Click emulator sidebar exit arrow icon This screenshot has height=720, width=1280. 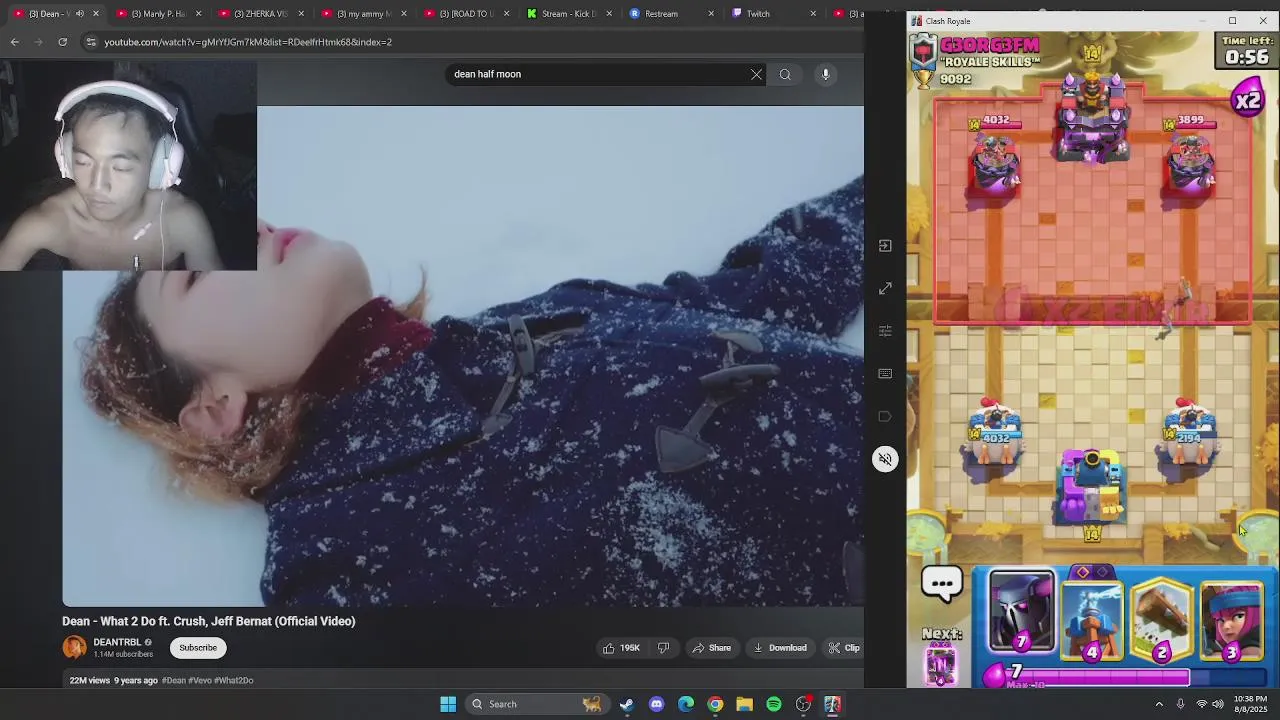coord(885,245)
